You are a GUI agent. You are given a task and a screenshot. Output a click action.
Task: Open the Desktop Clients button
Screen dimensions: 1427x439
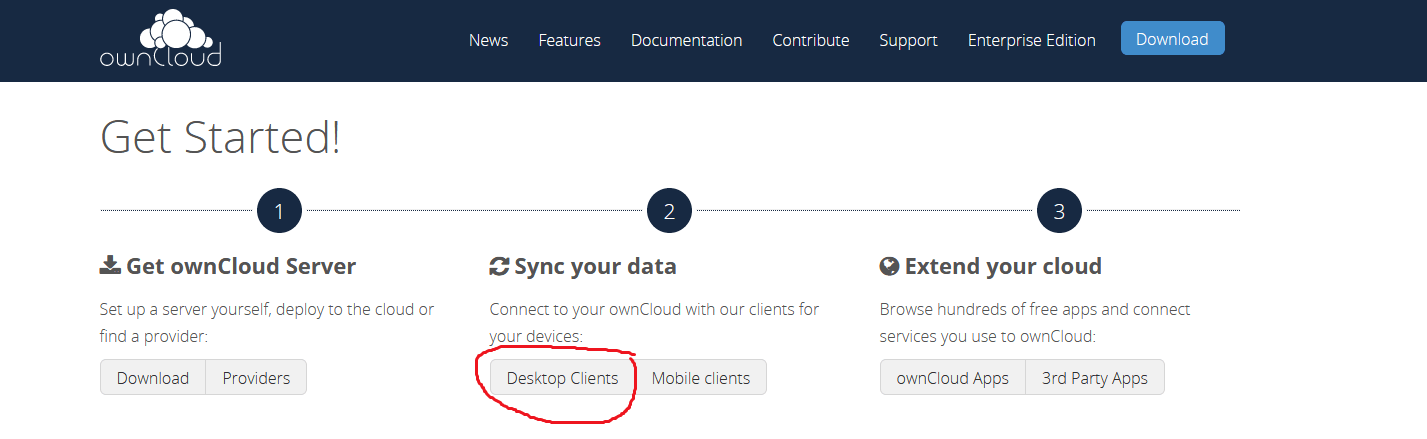point(562,378)
